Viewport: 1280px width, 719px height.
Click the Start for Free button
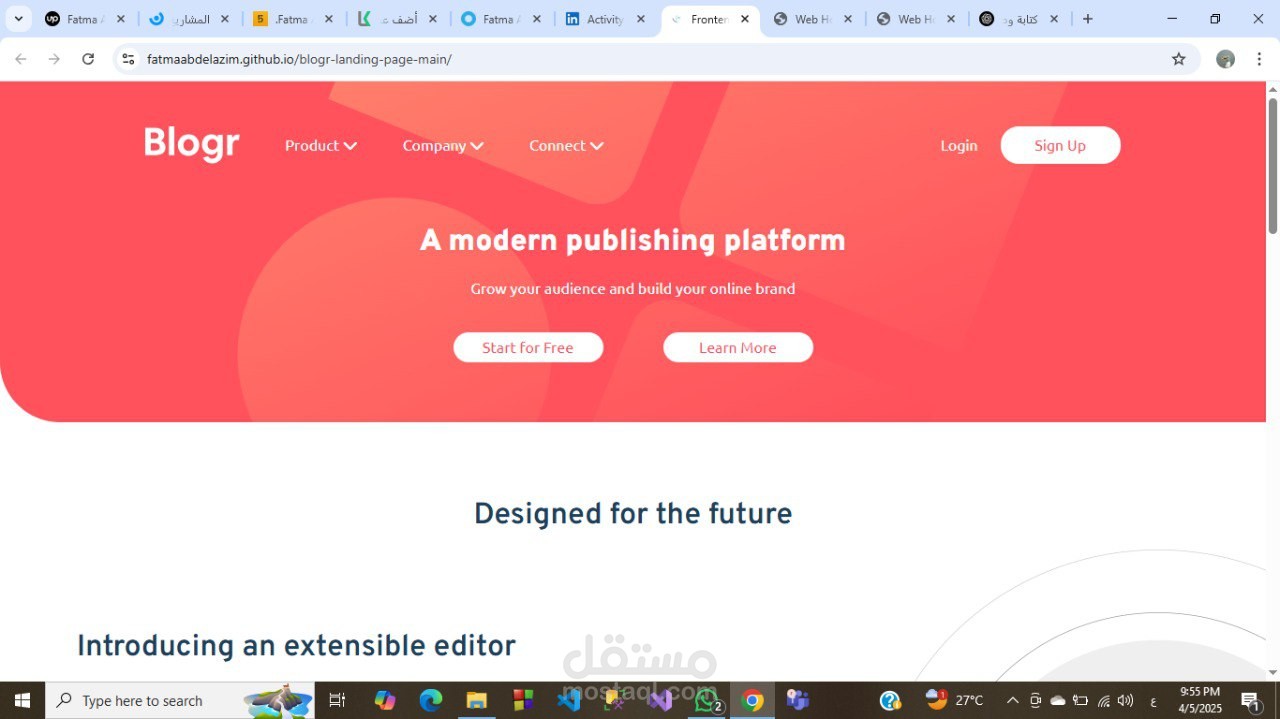coord(528,347)
